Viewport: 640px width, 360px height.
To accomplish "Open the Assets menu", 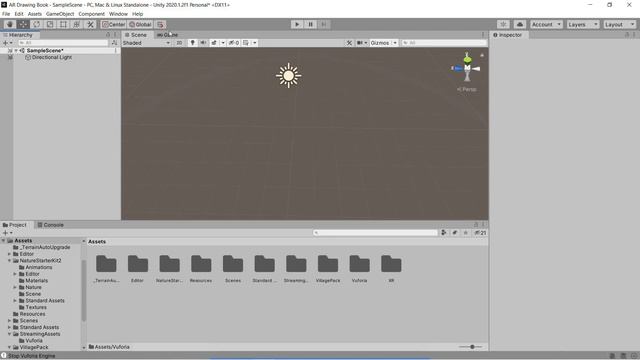I will pos(35,14).
